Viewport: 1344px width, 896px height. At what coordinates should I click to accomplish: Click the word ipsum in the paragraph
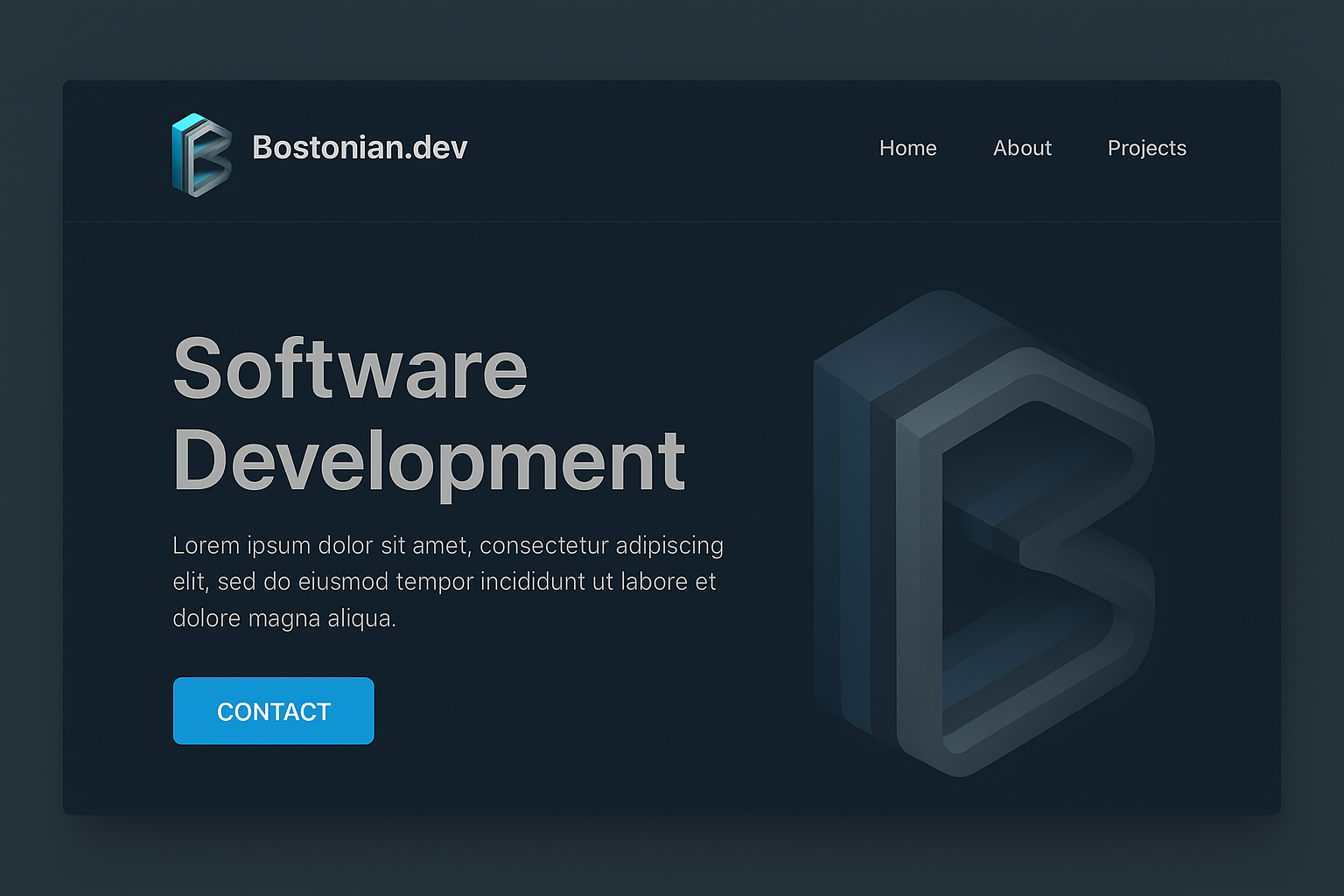pos(278,547)
